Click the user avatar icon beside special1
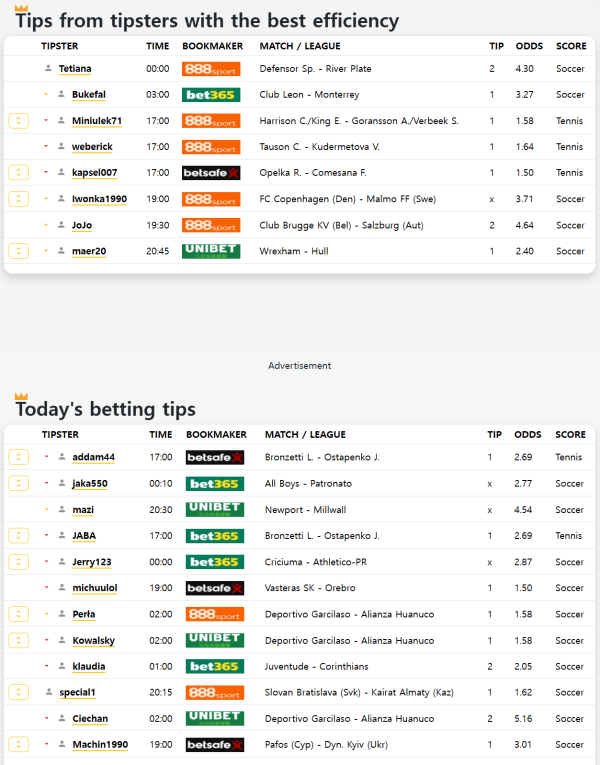 tap(48, 692)
